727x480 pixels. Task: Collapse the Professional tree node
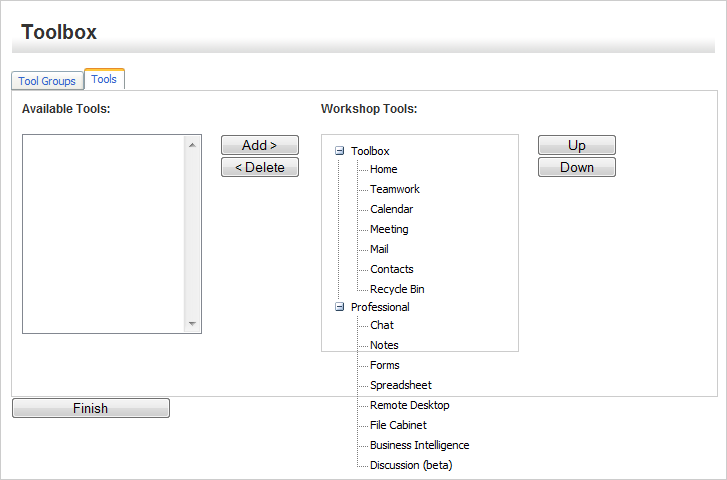click(339, 307)
